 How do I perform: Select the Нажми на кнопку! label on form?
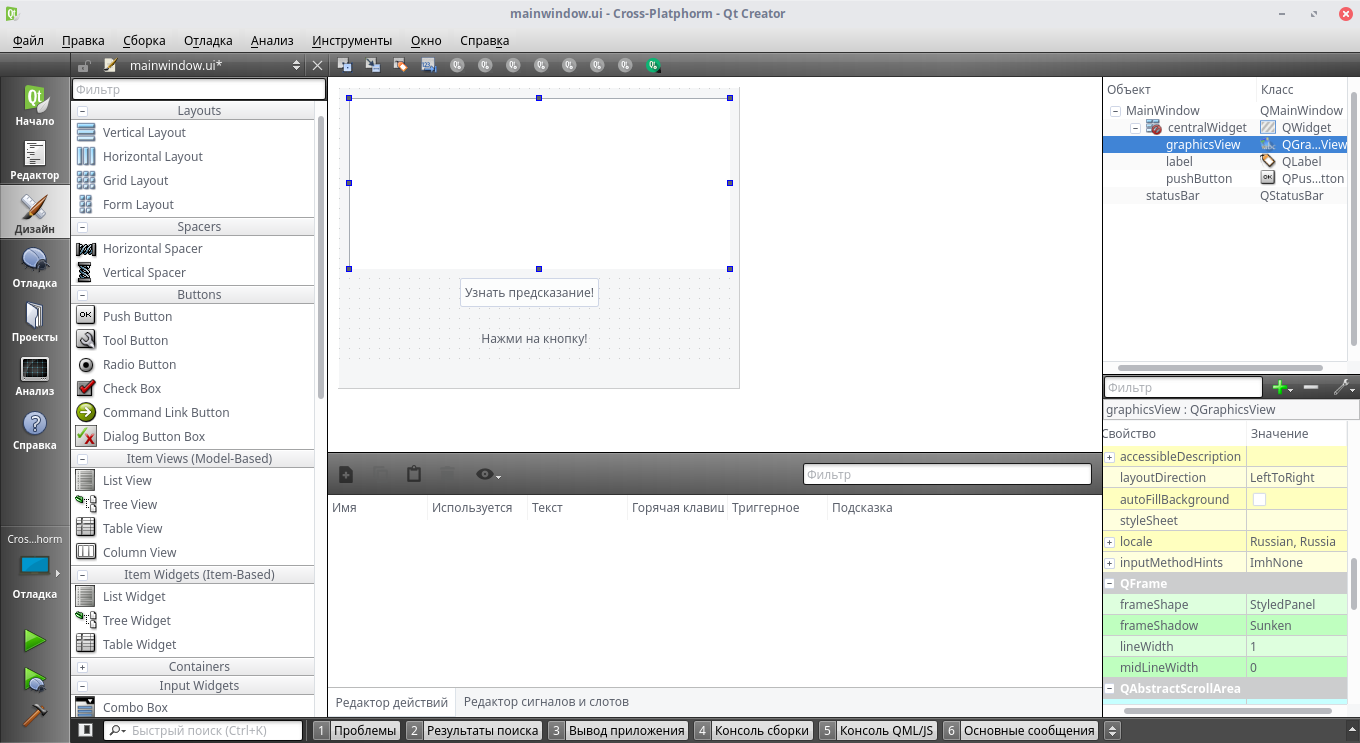[534, 339]
